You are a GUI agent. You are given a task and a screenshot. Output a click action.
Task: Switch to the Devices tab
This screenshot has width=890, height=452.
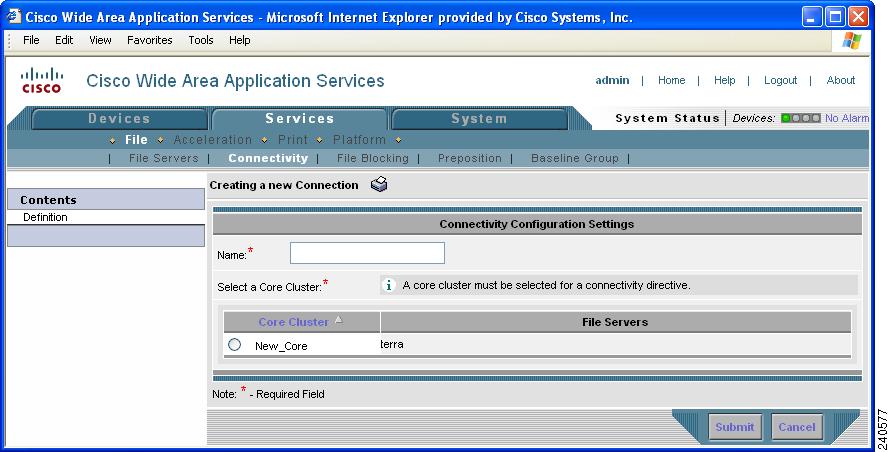point(119,119)
